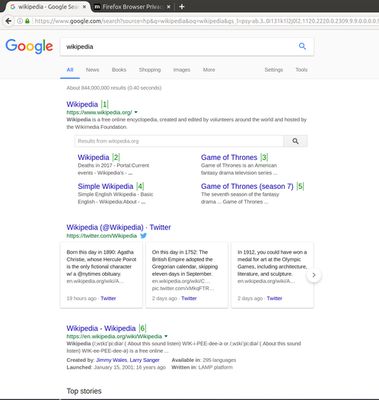Click Twitter link on Gregorian calendar tweet
Screen dimensions: 379x400
[x=189, y=298]
